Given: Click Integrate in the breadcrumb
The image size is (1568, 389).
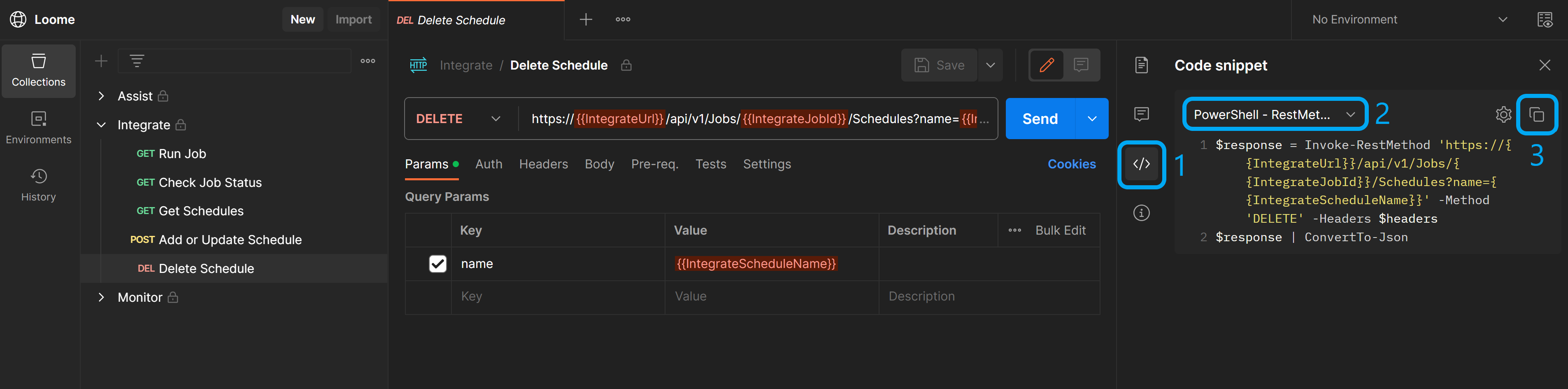Looking at the screenshot, I should coord(465,65).
